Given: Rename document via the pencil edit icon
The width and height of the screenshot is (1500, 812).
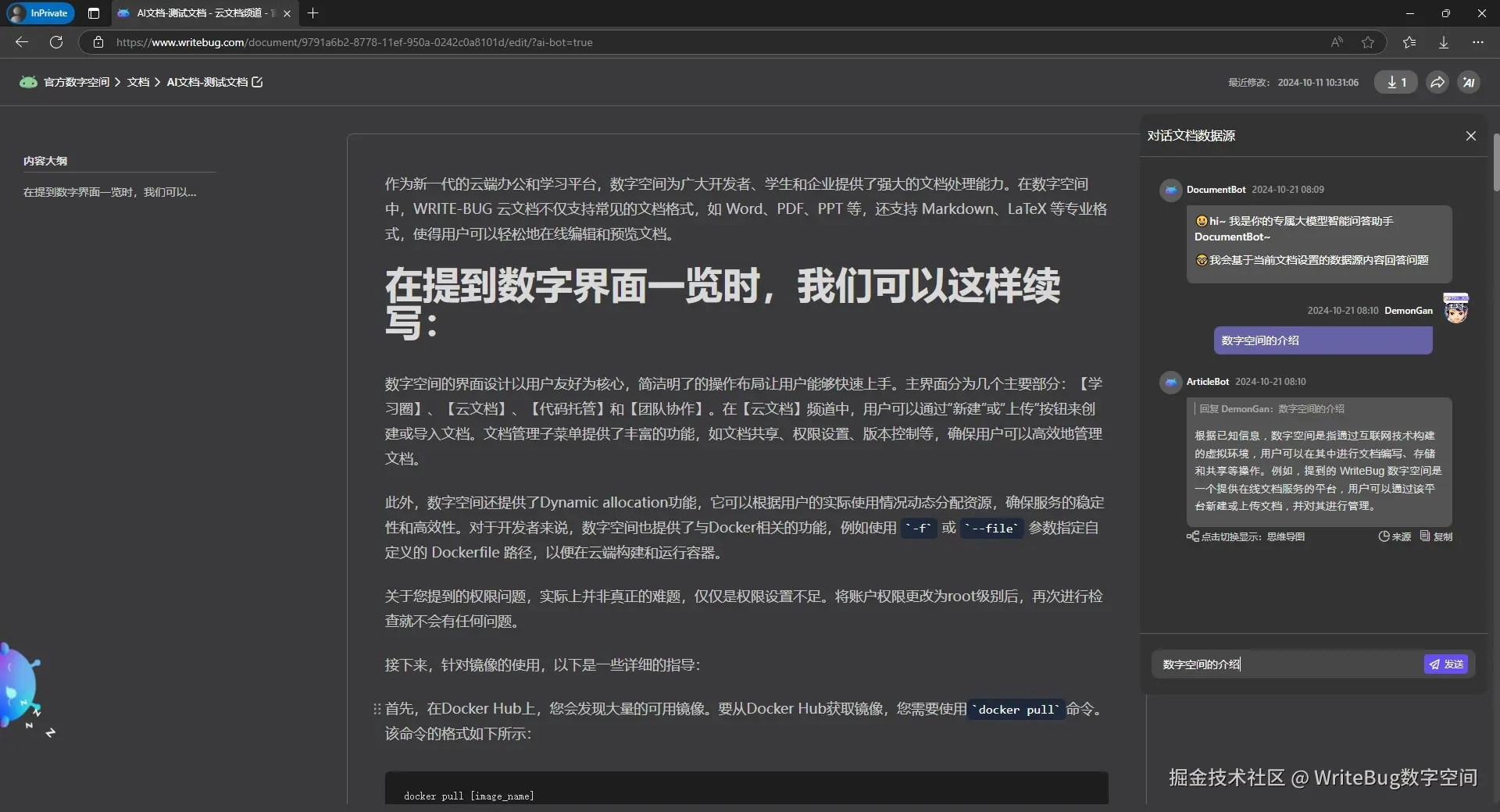Looking at the screenshot, I should [258, 82].
